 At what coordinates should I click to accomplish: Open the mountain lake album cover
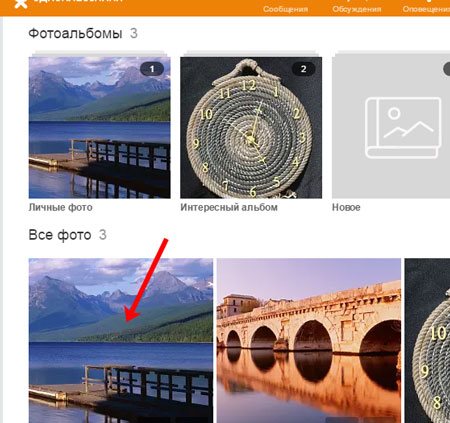coord(100,128)
